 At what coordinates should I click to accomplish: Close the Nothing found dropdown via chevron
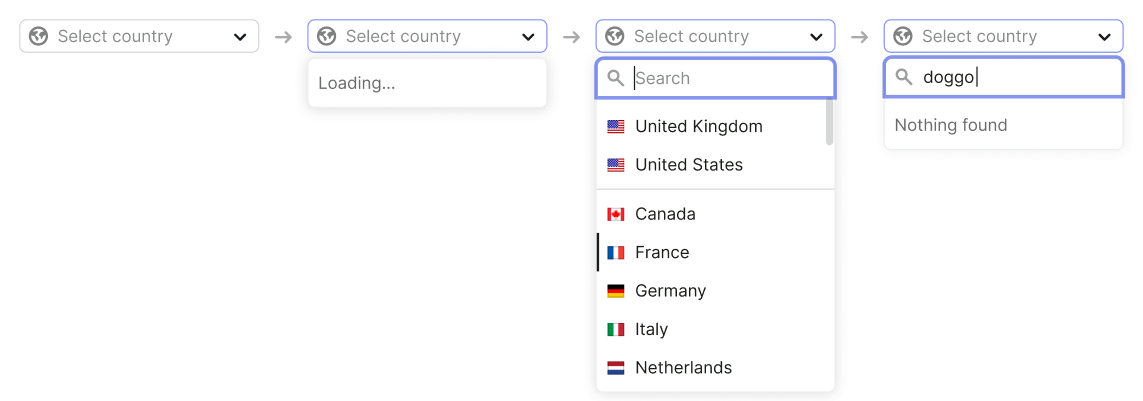(1105, 37)
